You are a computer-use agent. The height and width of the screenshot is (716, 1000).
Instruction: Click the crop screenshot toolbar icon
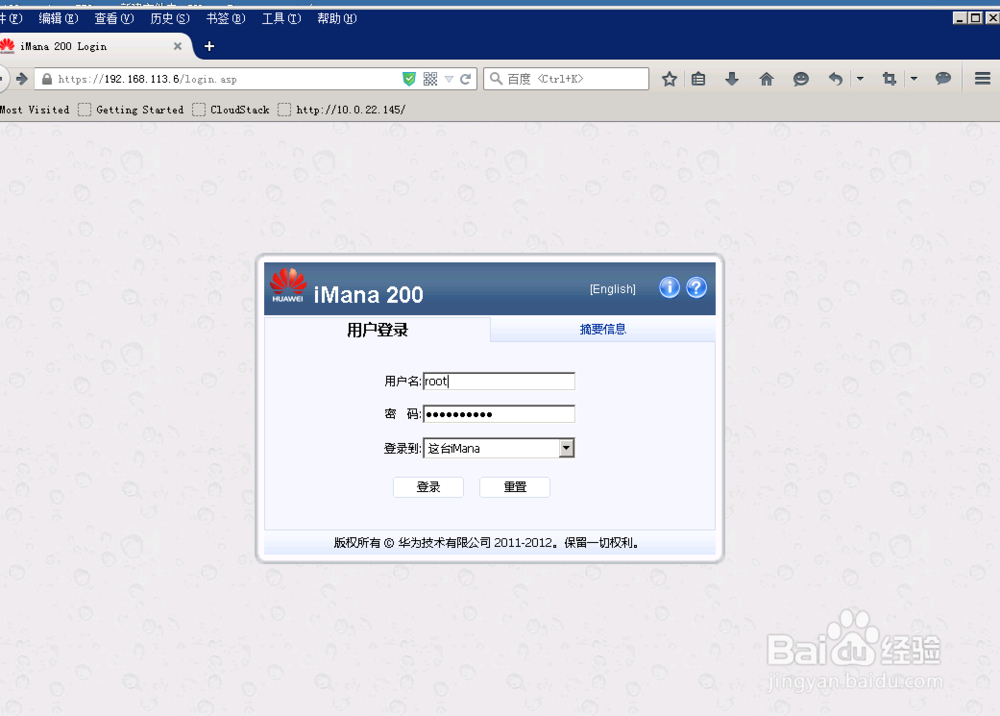pyautogui.click(x=889, y=79)
